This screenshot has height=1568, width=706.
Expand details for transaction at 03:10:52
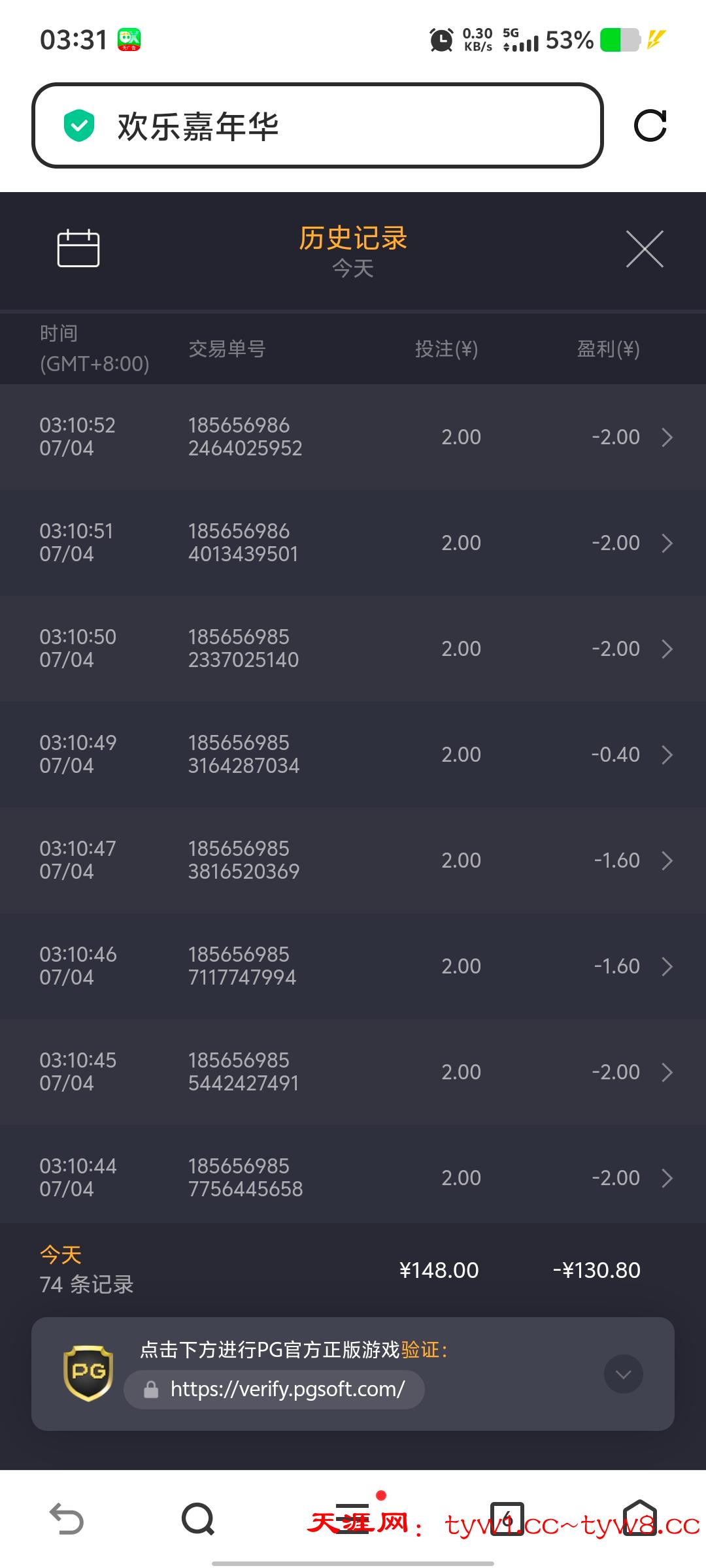click(x=667, y=437)
